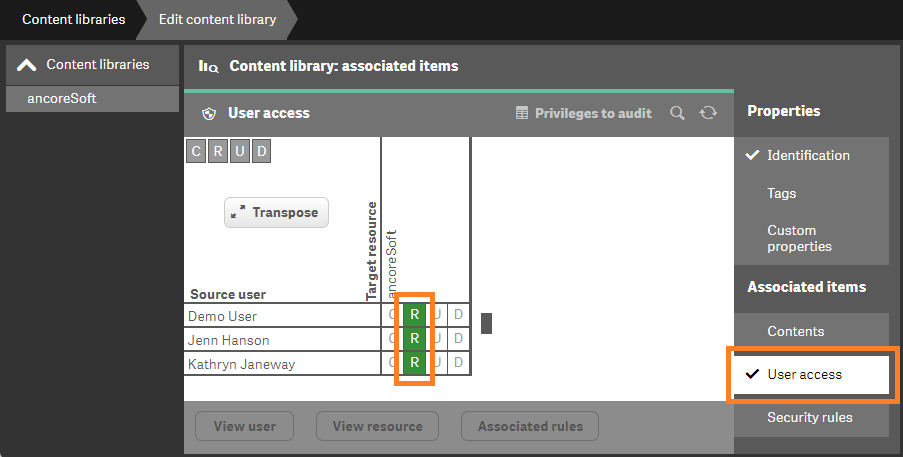Image resolution: width=903 pixels, height=457 pixels.
Task: Click the refresh arrows icon
Action: (708, 113)
